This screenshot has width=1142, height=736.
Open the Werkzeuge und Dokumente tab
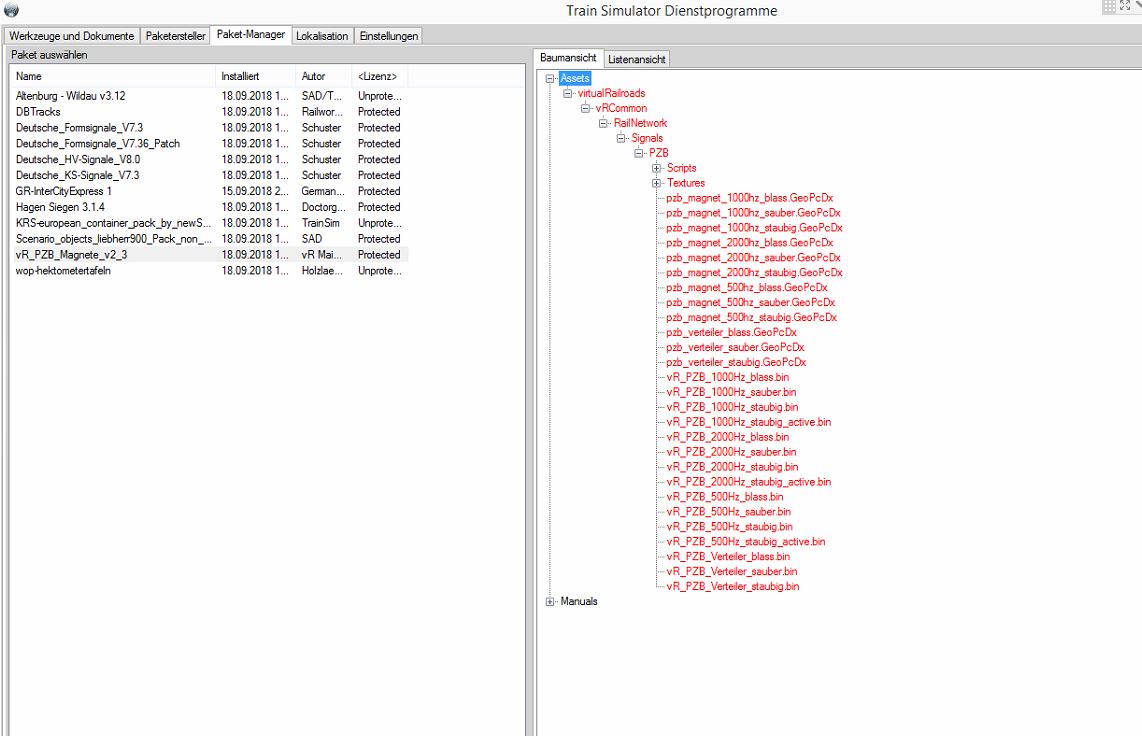tap(71, 36)
